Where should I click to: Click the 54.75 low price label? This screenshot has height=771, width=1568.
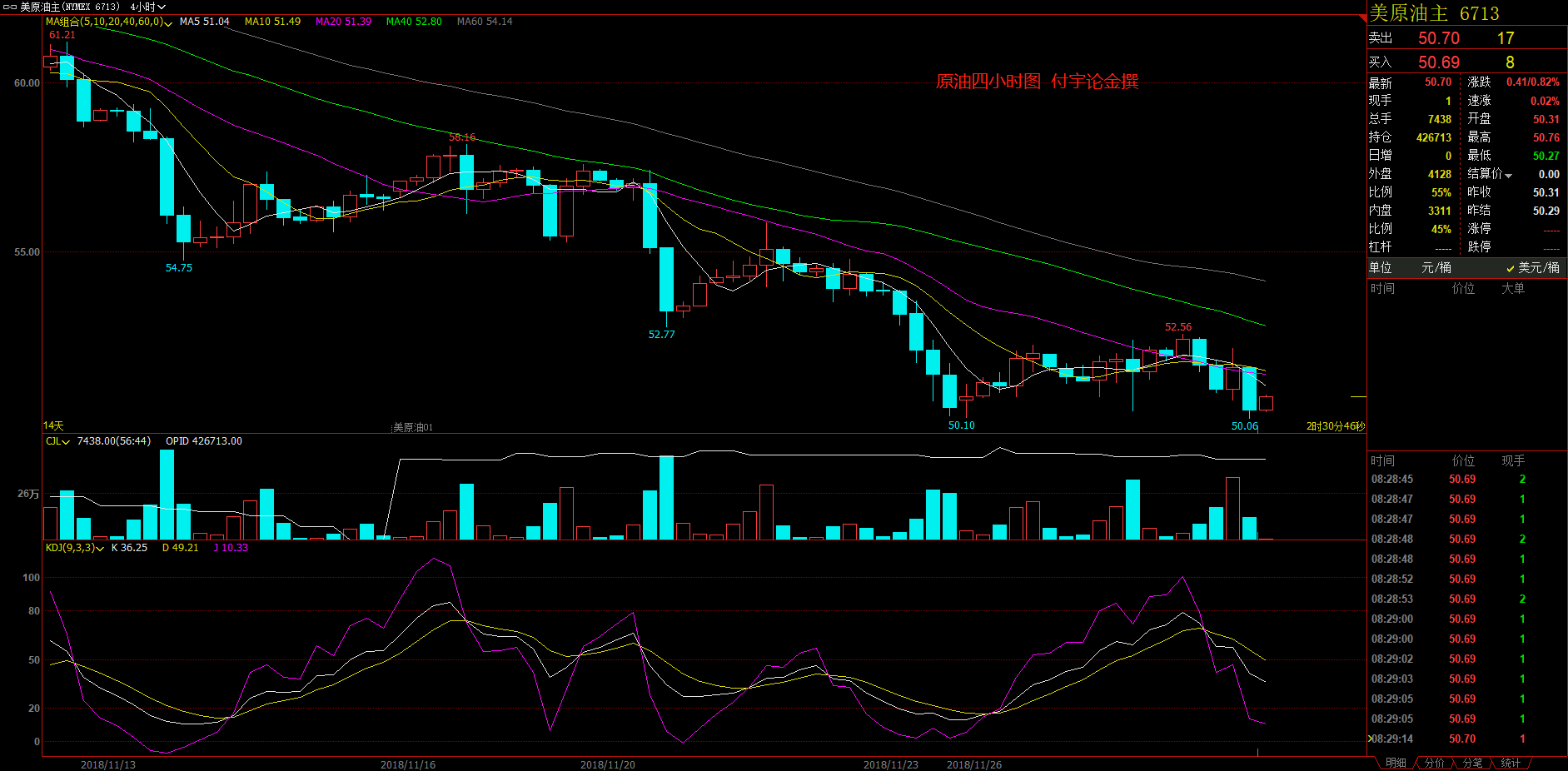[179, 268]
